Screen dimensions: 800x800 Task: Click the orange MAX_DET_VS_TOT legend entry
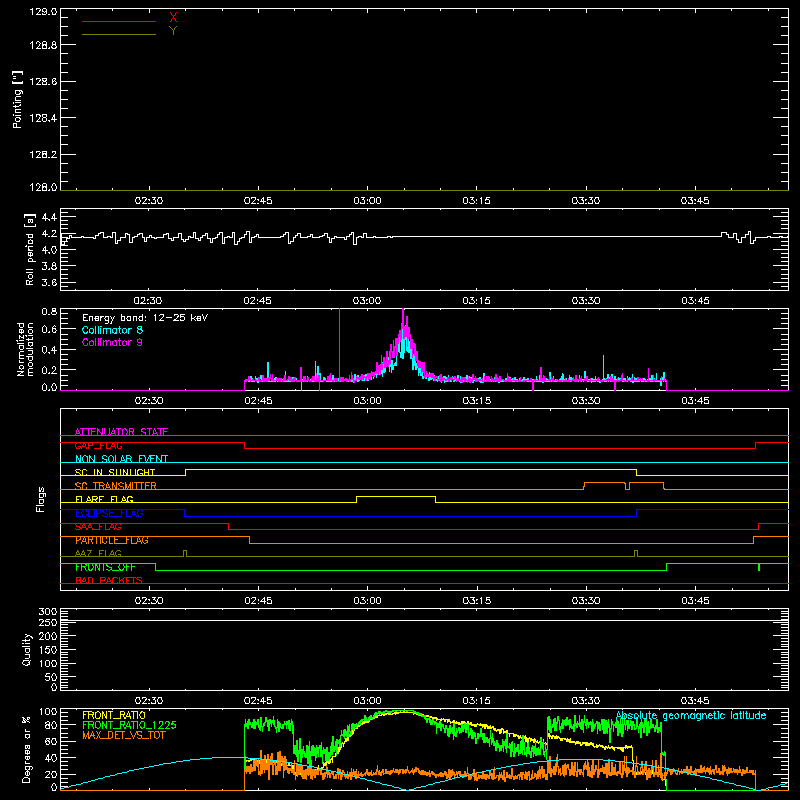click(124, 735)
